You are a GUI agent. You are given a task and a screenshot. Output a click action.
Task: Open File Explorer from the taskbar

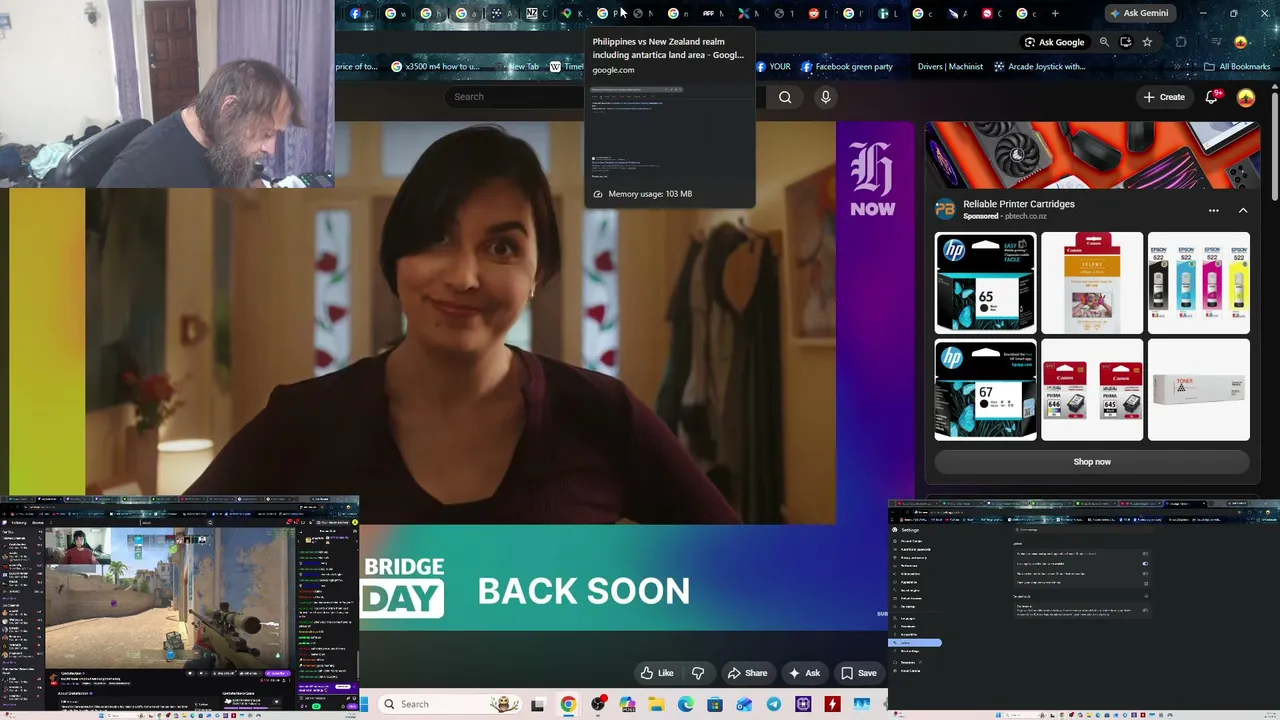[656, 704]
